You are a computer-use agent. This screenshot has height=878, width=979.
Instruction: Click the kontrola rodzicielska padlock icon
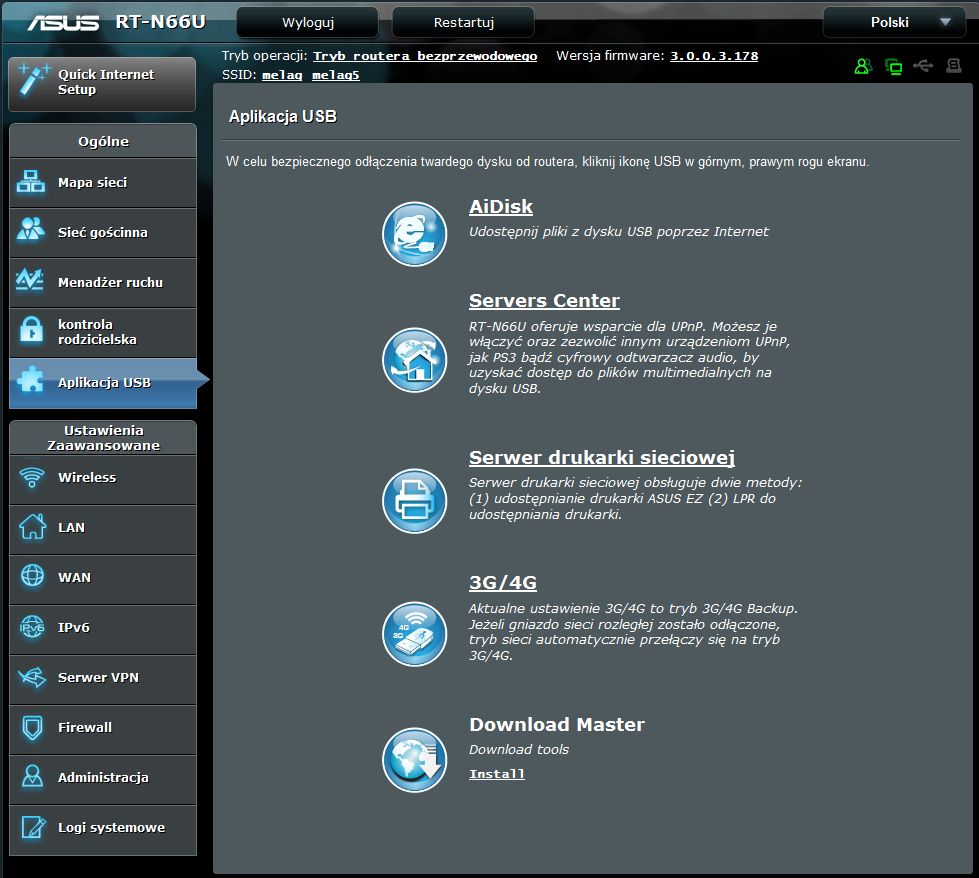tap(31, 329)
